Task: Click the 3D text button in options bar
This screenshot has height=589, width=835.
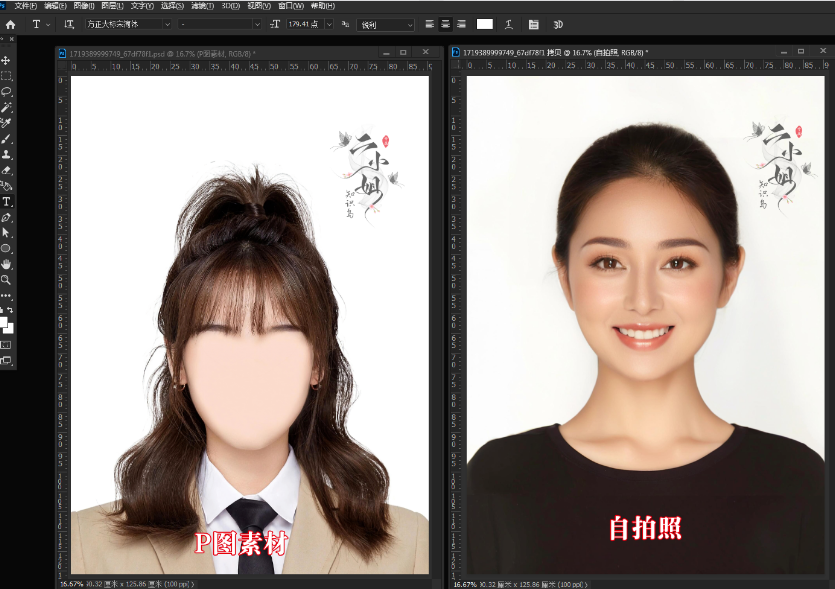Action: pos(558,24)
